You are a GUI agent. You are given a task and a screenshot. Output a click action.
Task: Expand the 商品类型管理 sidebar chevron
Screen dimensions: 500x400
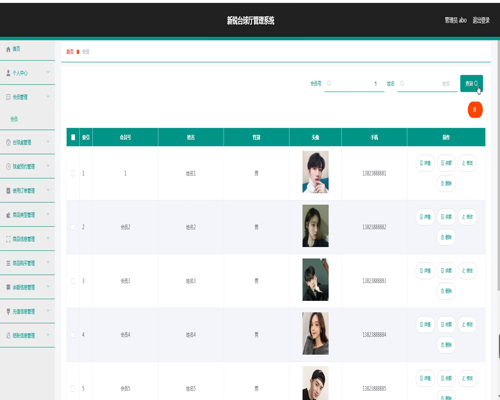tap(48, 214)
